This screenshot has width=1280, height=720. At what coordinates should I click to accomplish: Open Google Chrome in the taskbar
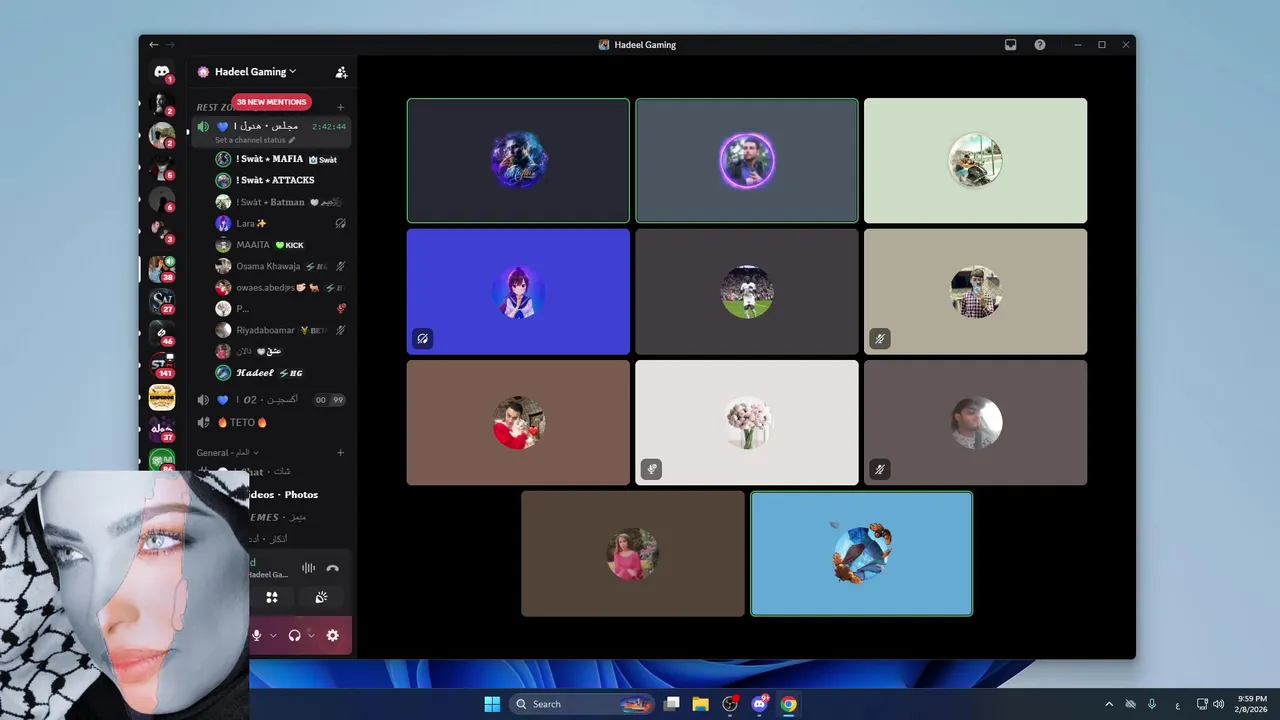(x=788, y=704)
